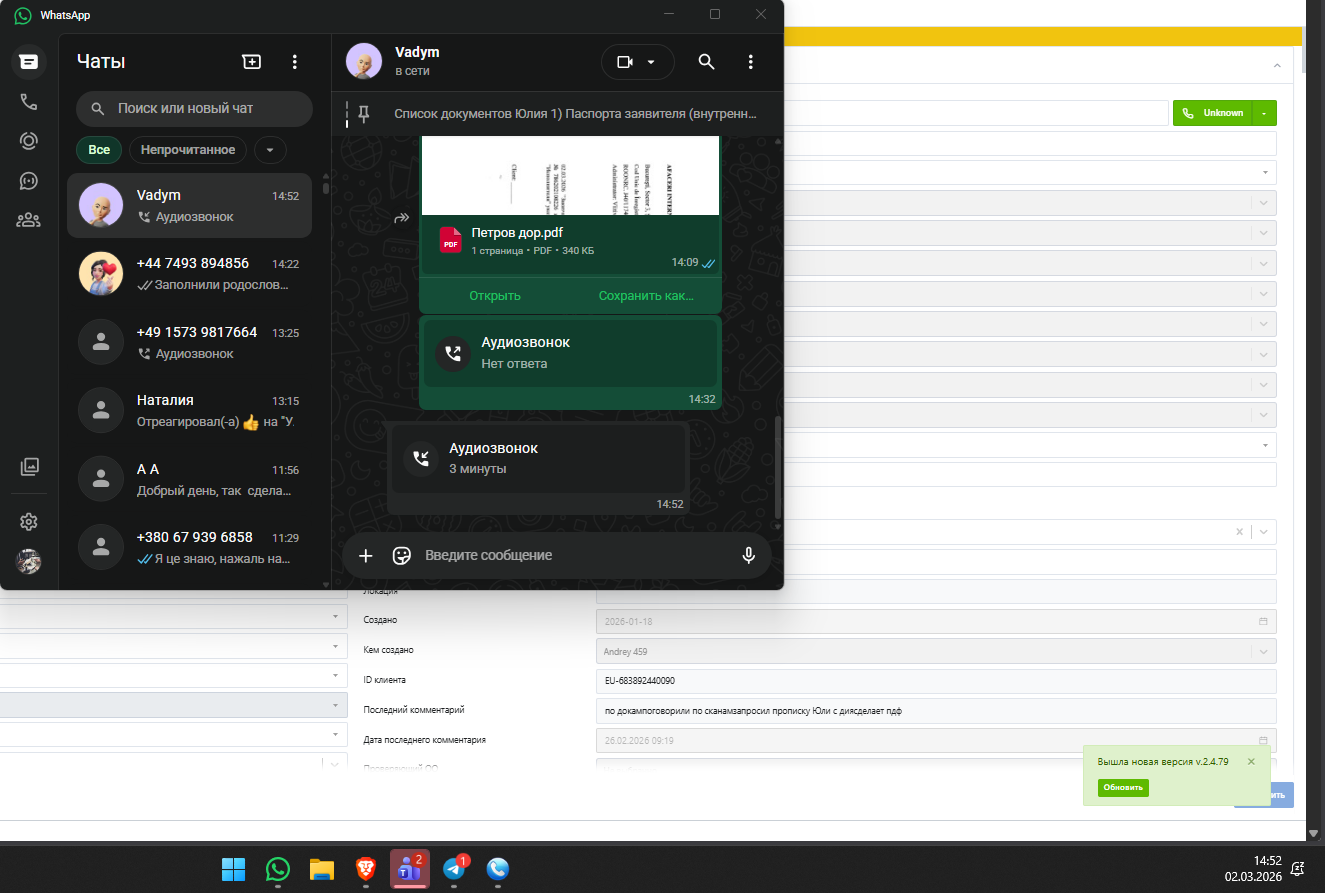Click the Аудиозвонок Нет ответа call entry
Image resolution: width=1325 pixels, height=893 pixels.
point(570,353)
